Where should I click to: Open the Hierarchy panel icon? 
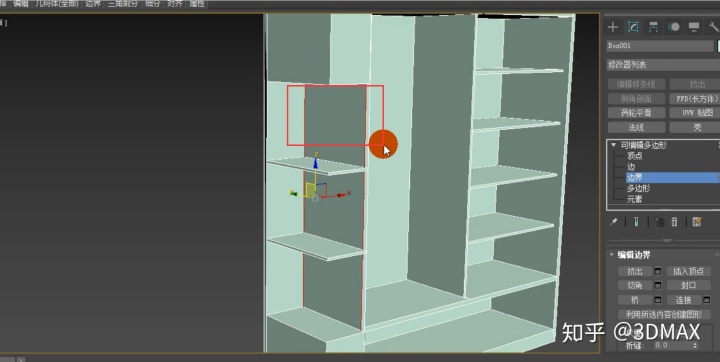point(653,27)
